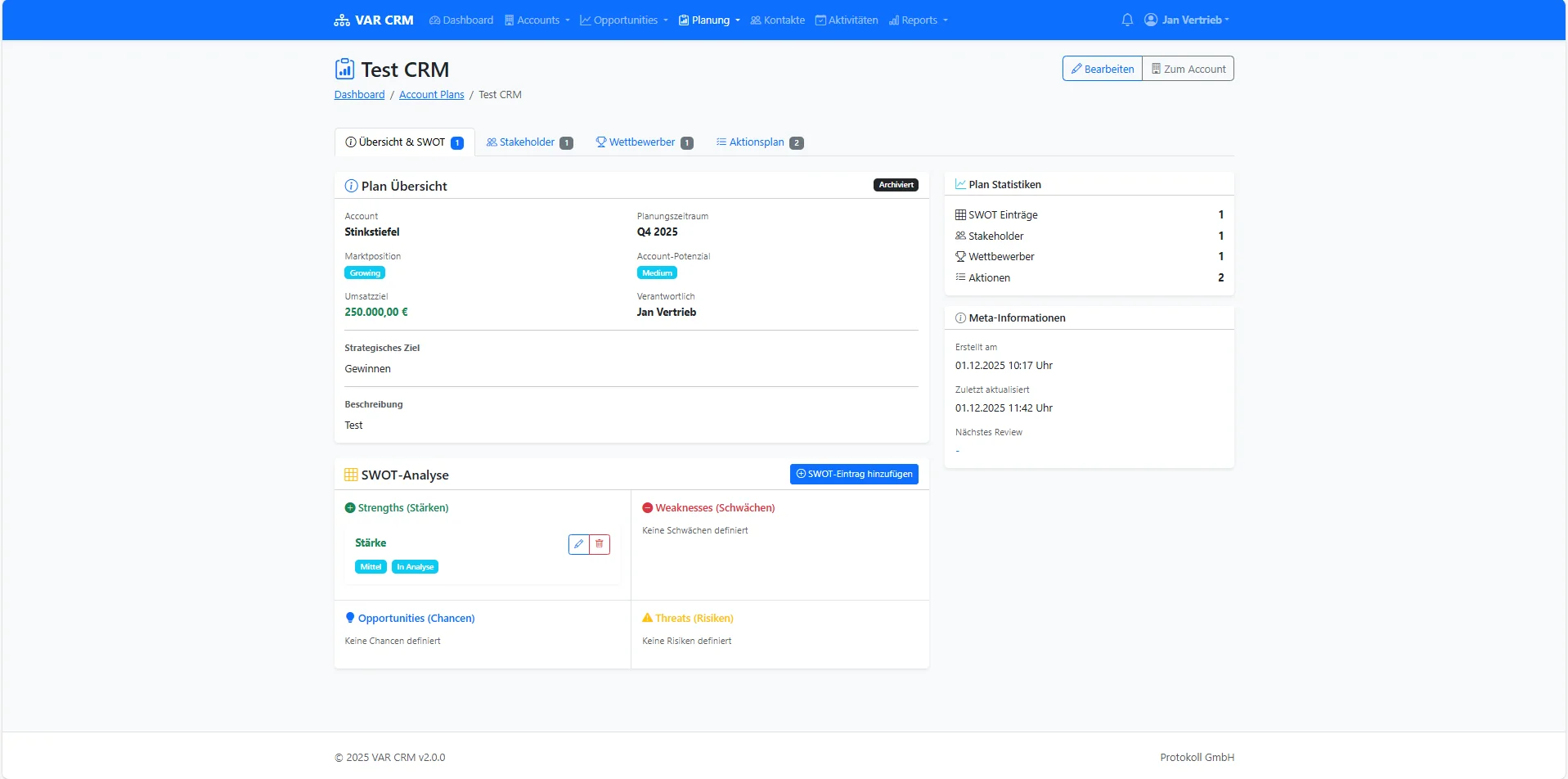Open the Aktionsplan tab
The height and width of the screenshot is (779, 1568).
[758, 142]
